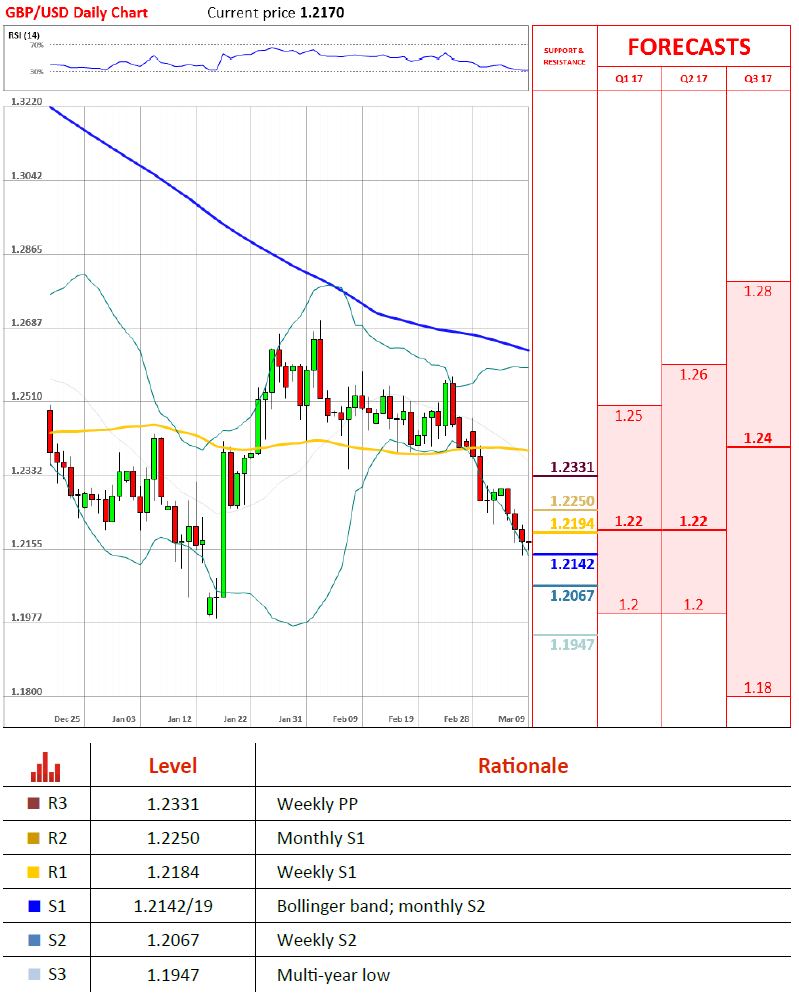Click the 1.28 forecast value in Q3 17
Viewport: 799px width, 996px height.
tap(758, 291)
